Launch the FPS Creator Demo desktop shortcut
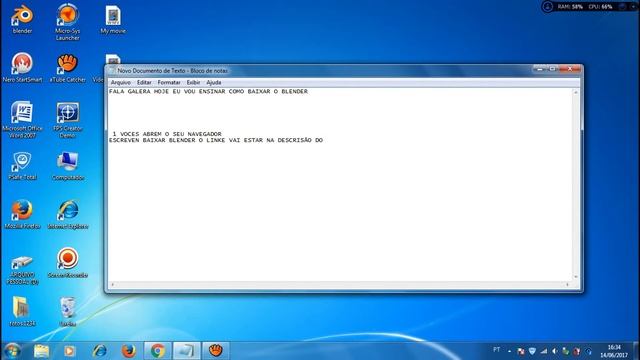 point(68,119)
